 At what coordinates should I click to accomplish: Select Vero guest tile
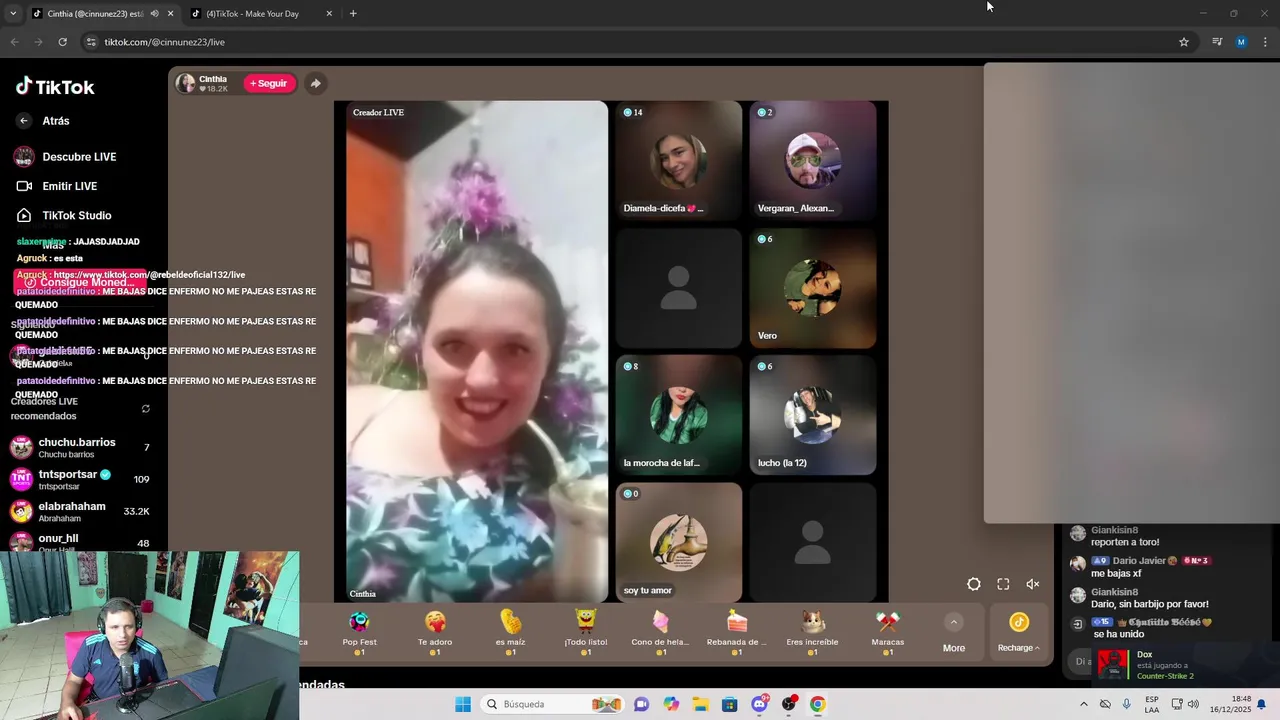tap(812, 288)
